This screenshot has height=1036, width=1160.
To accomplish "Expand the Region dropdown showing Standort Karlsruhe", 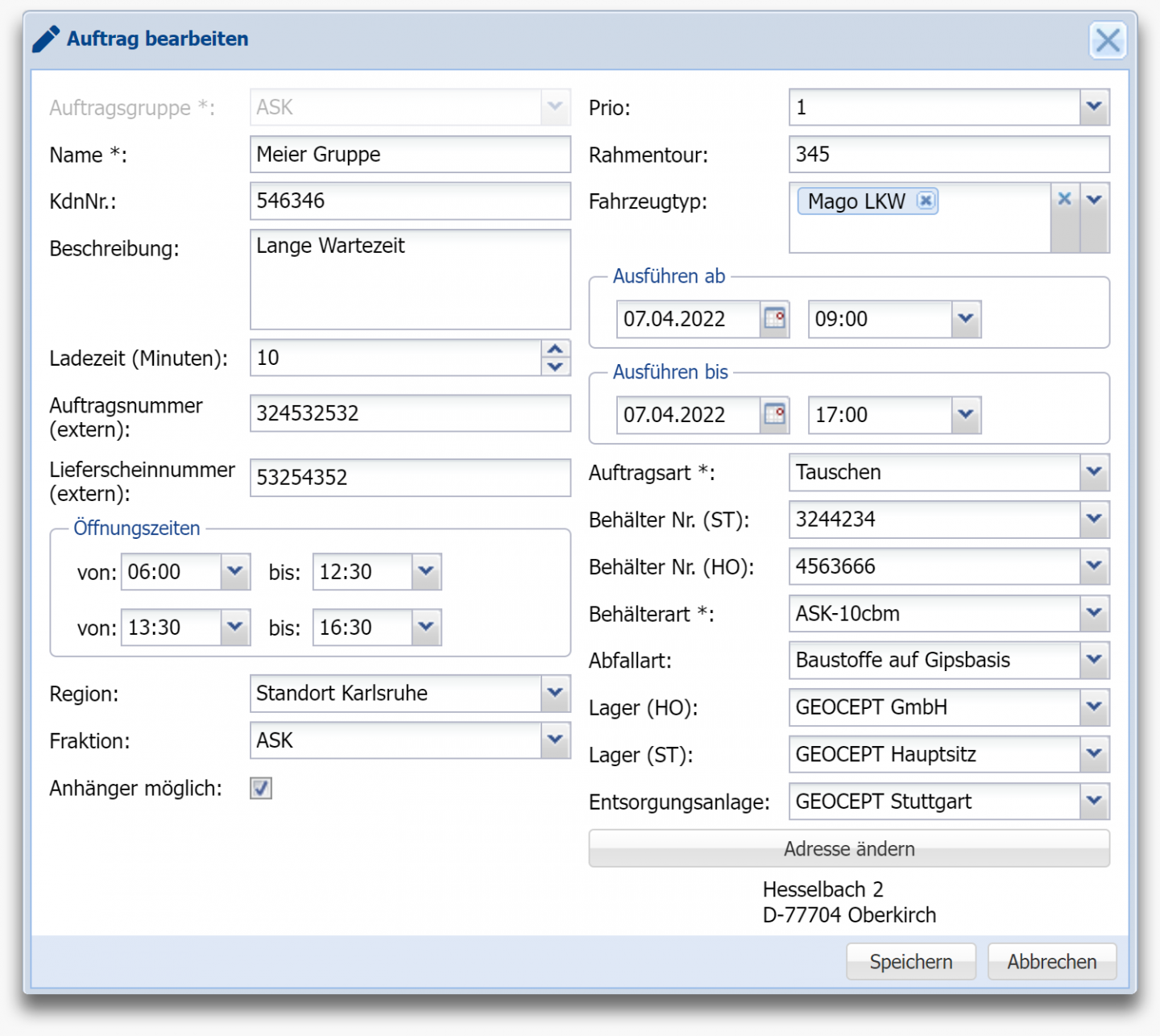I will [x=555, y=693].
